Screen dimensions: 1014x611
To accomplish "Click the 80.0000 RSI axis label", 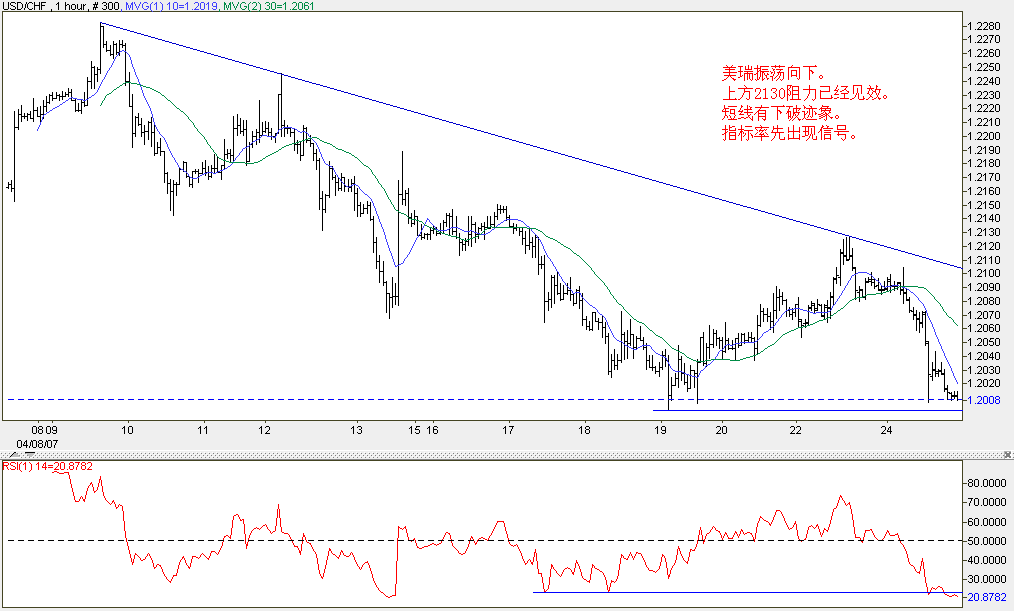I will click(x=987, y=483).
